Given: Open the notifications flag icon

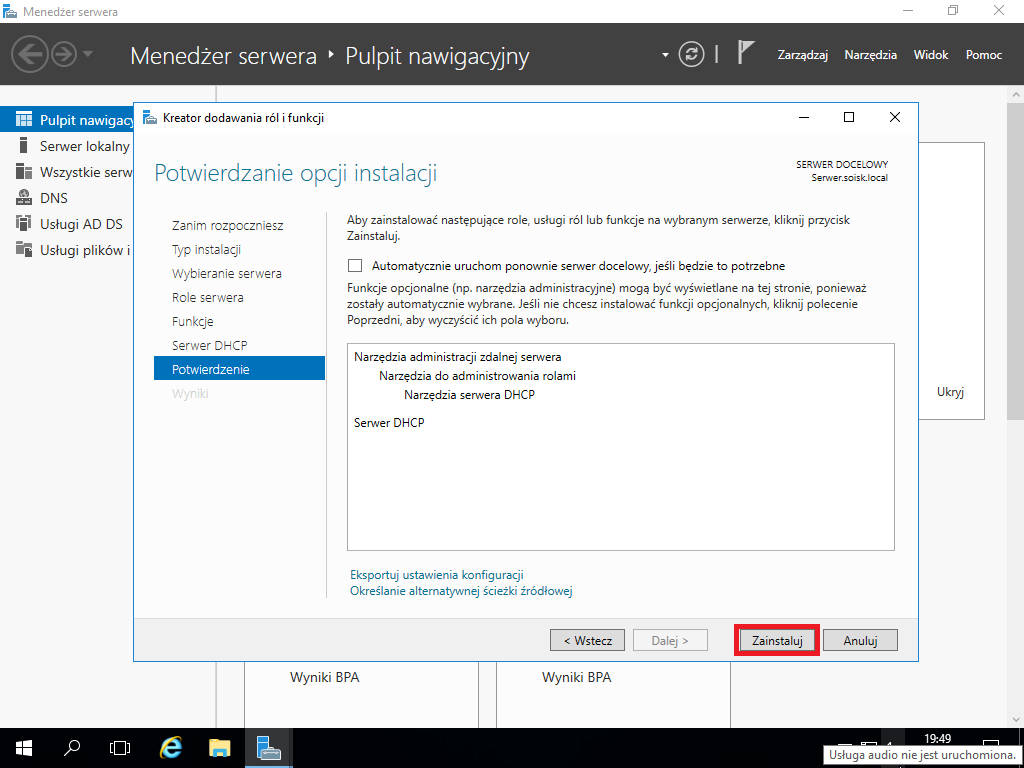Looking at the screenshot, I should click(745, 52).
